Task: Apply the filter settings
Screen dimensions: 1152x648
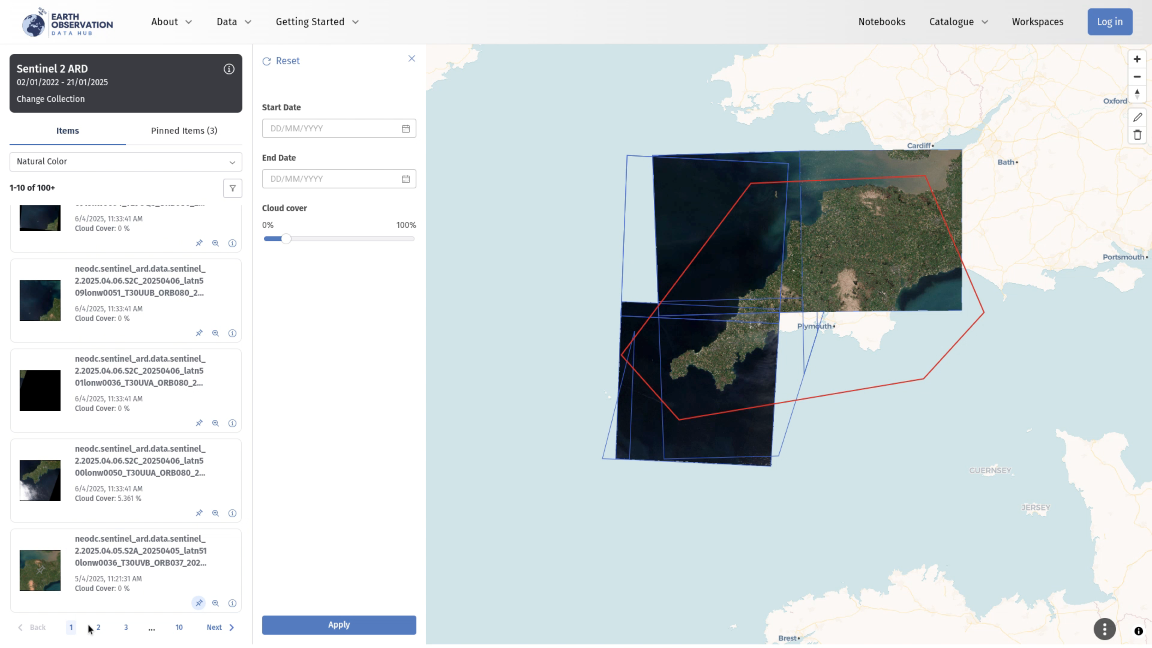Action: [x=339, y=625]
